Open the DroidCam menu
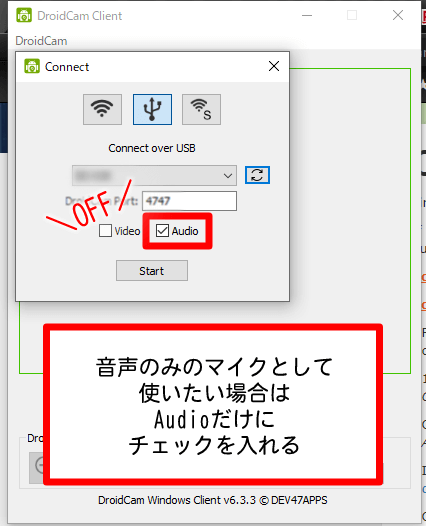Screen dimensions: 426x526 pyautogui.click(x=41, y=41)
